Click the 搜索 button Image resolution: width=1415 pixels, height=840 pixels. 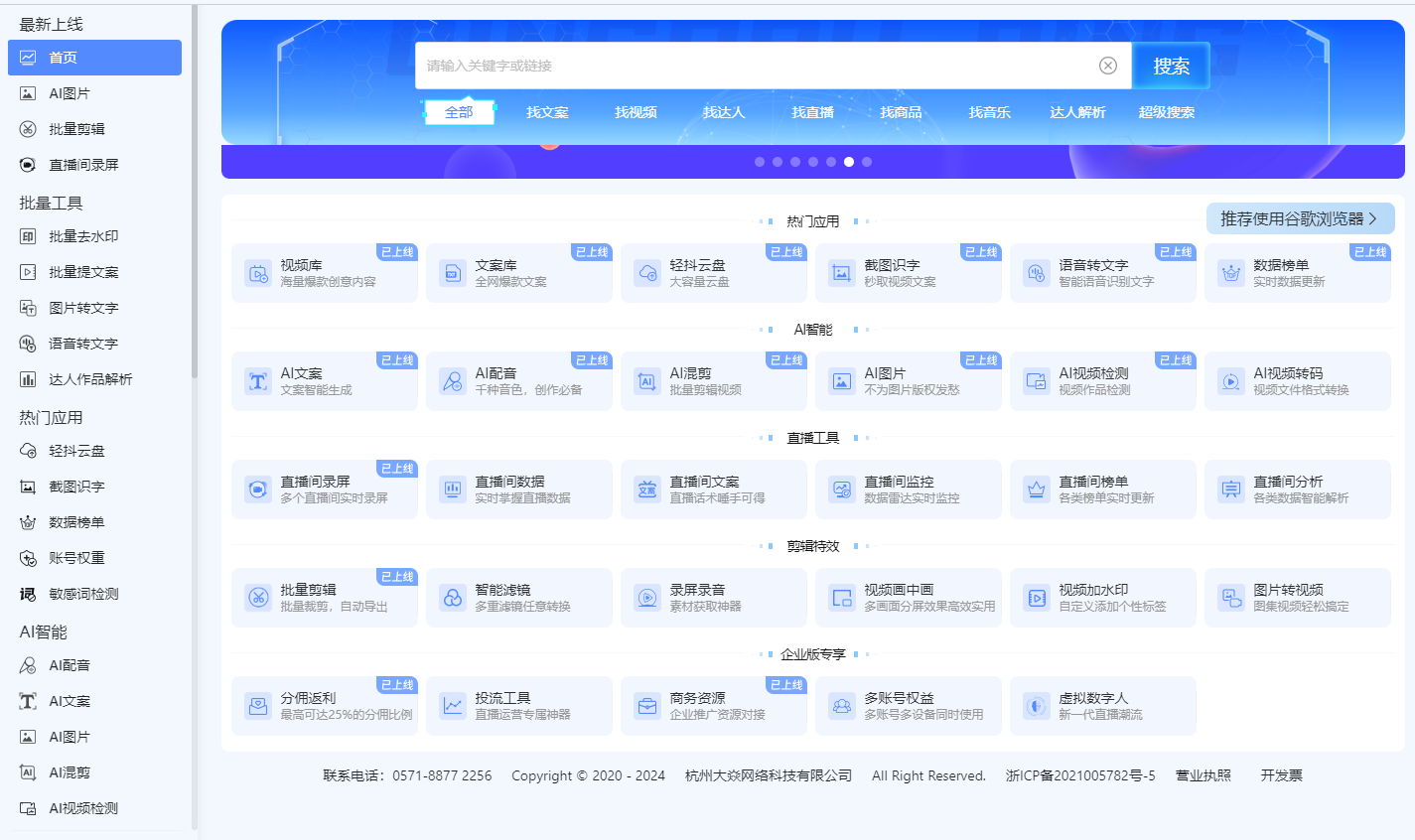tap(1171, 66)
